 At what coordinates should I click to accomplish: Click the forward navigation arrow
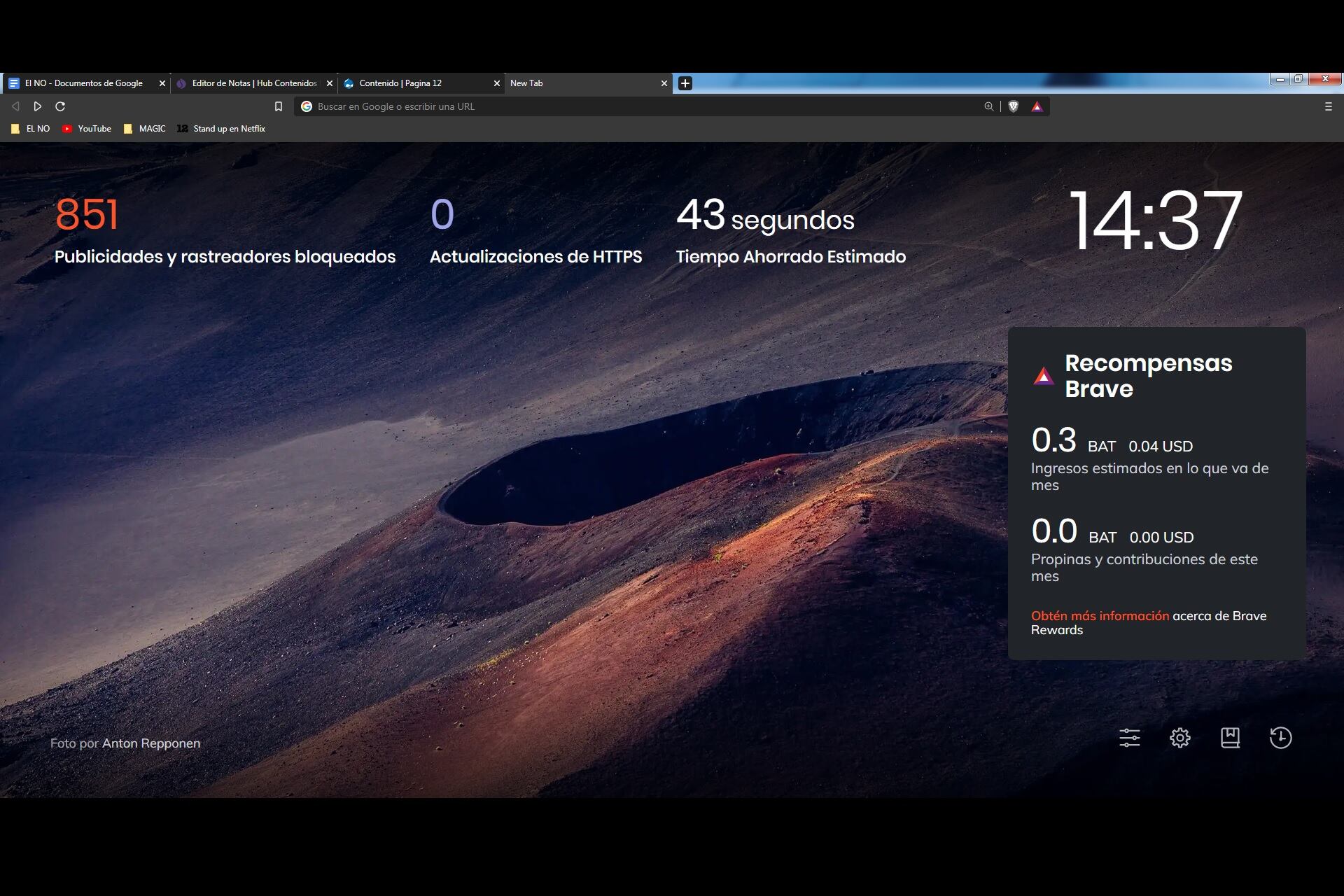click(x=38, y=106)
